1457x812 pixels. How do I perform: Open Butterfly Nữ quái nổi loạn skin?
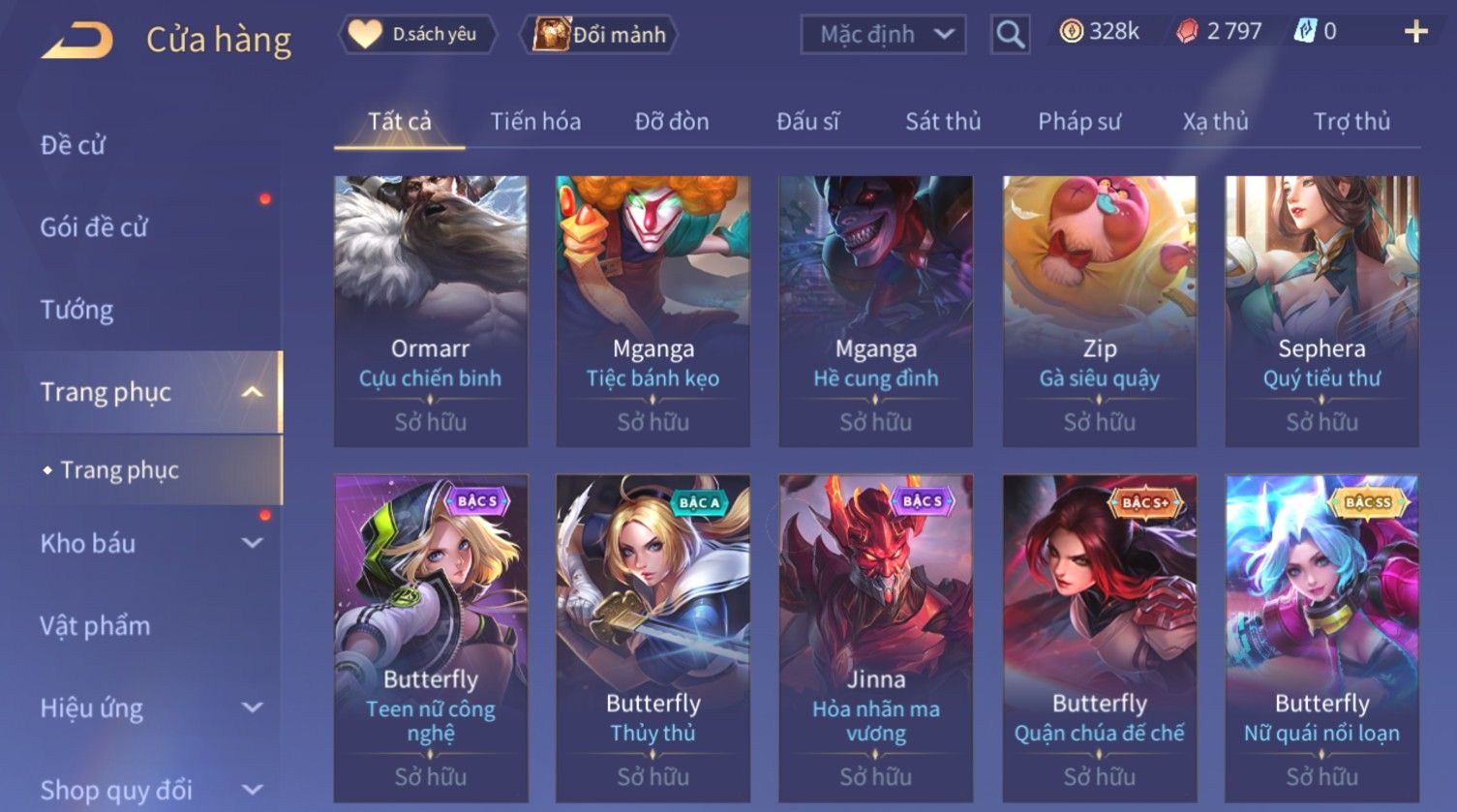(1321, 638)
